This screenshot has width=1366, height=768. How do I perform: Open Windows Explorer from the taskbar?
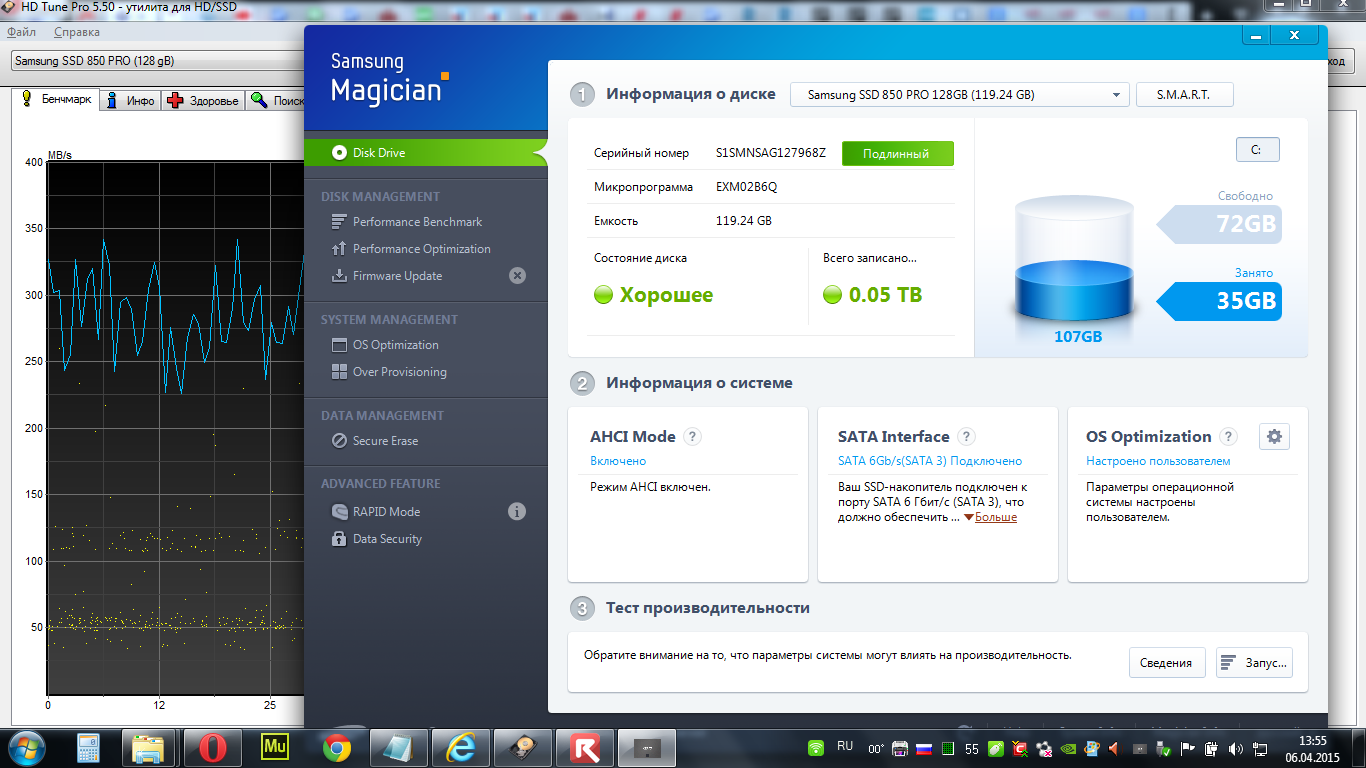148,748
